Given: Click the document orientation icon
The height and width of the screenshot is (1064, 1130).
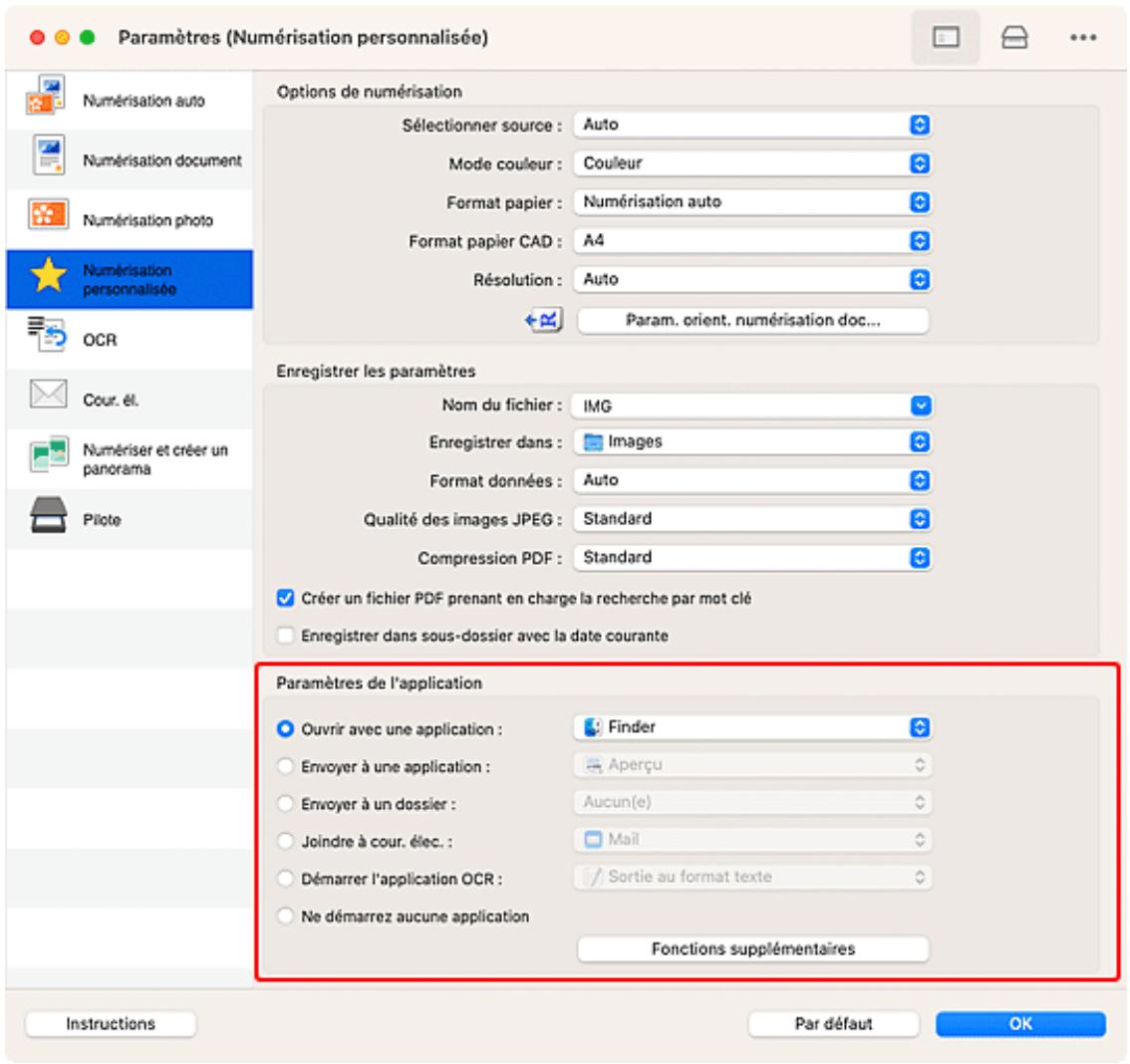Looking at the screenshot, I should click(544, 320).
